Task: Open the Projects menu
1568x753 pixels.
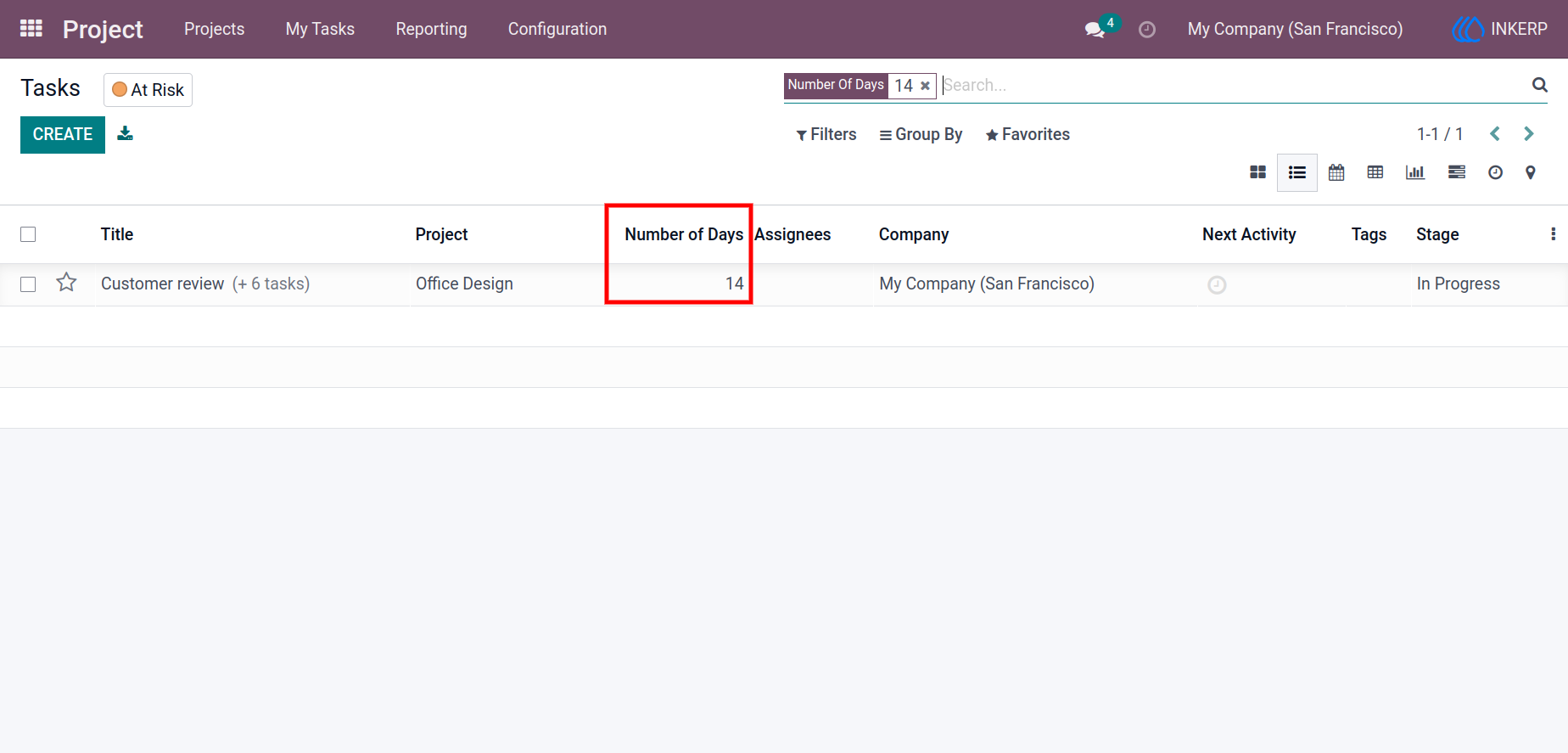Action: point(214,29)
